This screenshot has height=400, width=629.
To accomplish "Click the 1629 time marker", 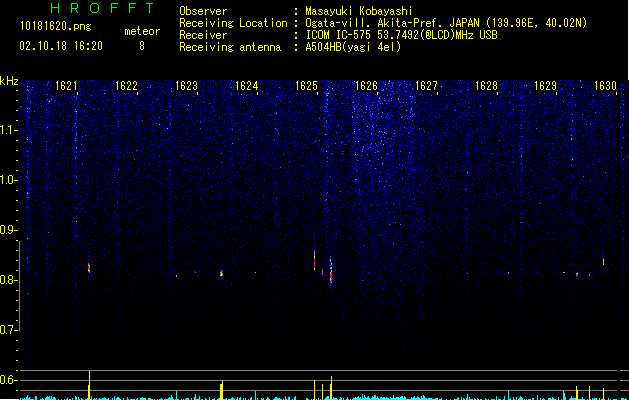I will (546, 86).
